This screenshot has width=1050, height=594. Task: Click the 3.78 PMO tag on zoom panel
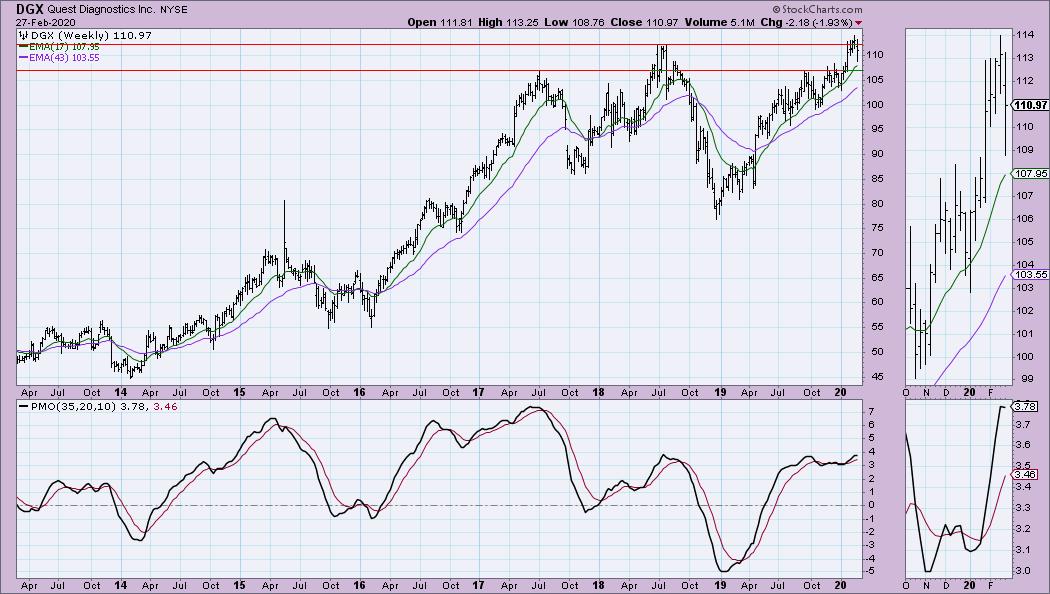click(x=1025, y=406)
